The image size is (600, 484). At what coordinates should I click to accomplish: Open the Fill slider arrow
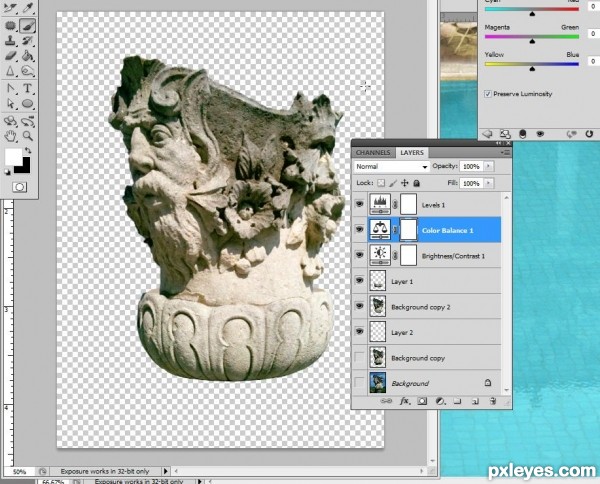pos(488,183)
